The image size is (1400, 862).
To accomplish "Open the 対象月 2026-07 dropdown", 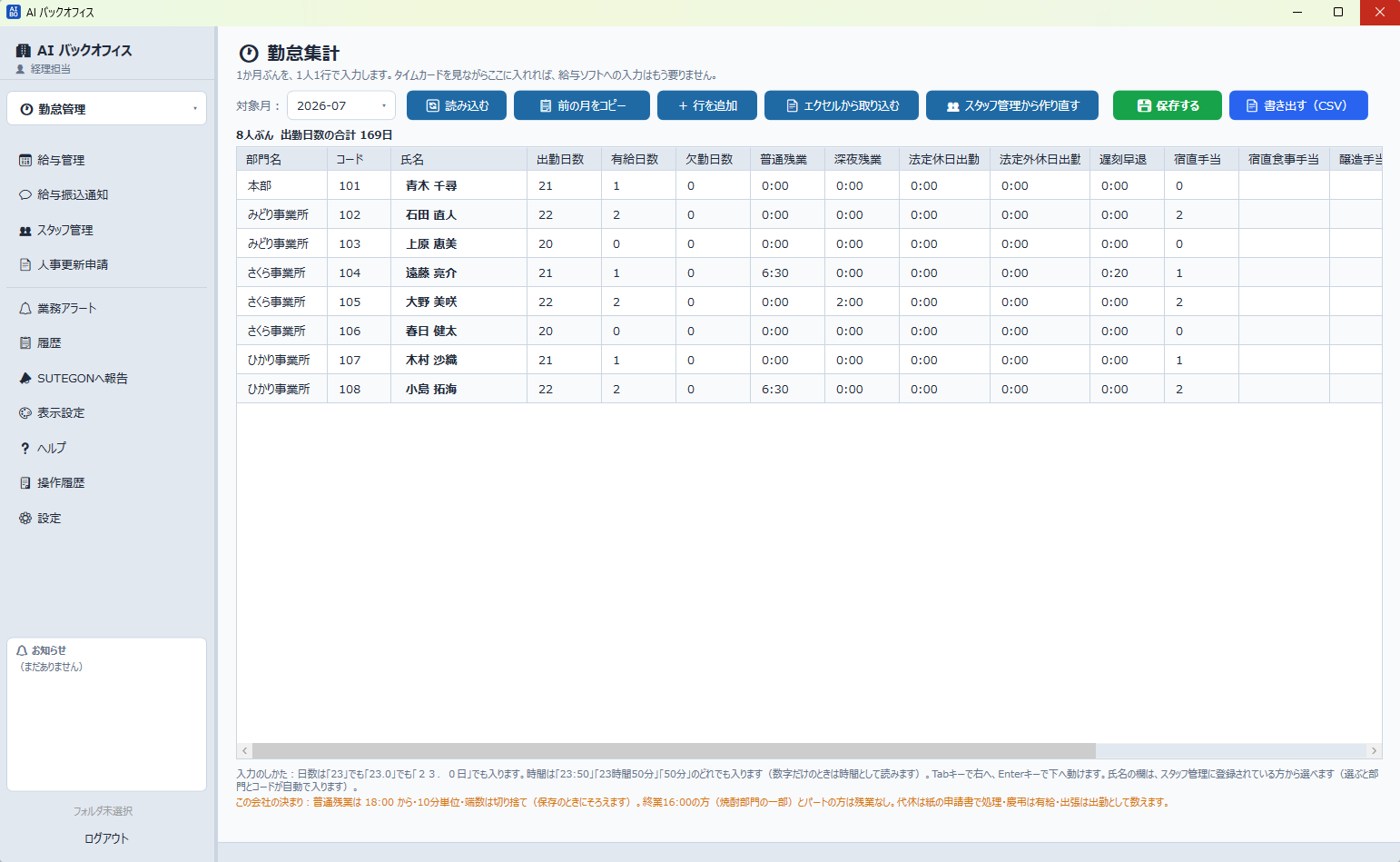I will [341, 105].
